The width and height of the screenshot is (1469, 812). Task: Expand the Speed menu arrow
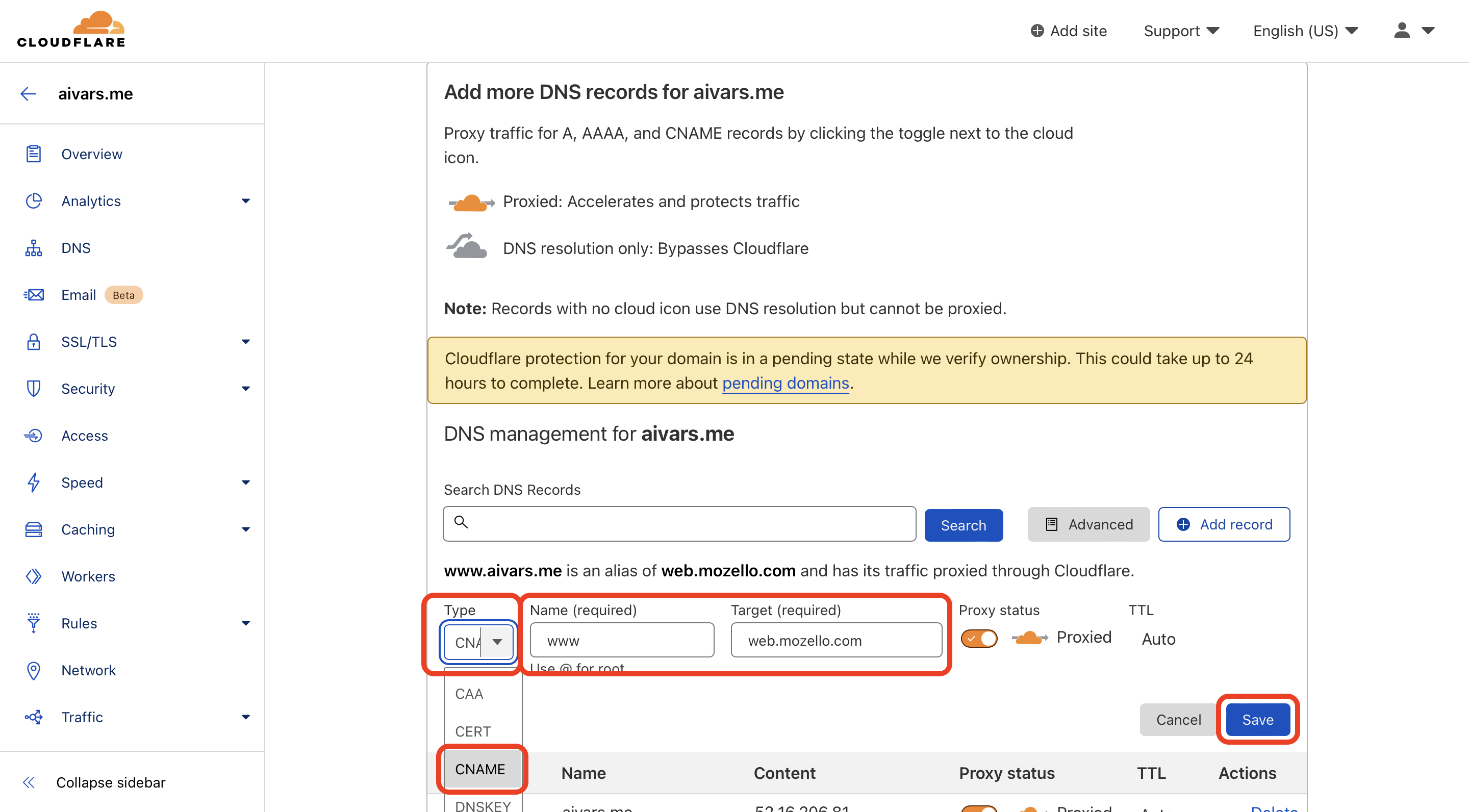point(246,483)
